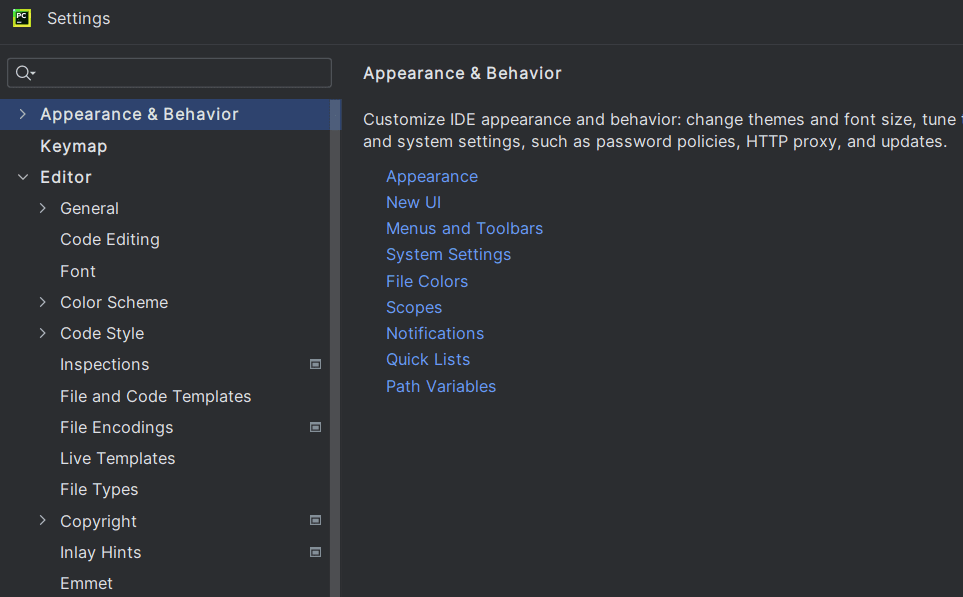Expand the Appearance & Behavior section
Screen dimensions: 963x597
pyautogui.click(x=23, y=114)
